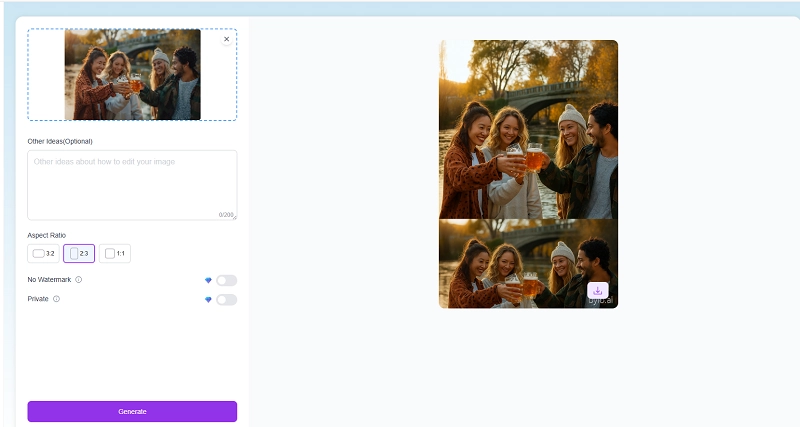Click the diamond premium icon for Private

(x=208, y=299)
